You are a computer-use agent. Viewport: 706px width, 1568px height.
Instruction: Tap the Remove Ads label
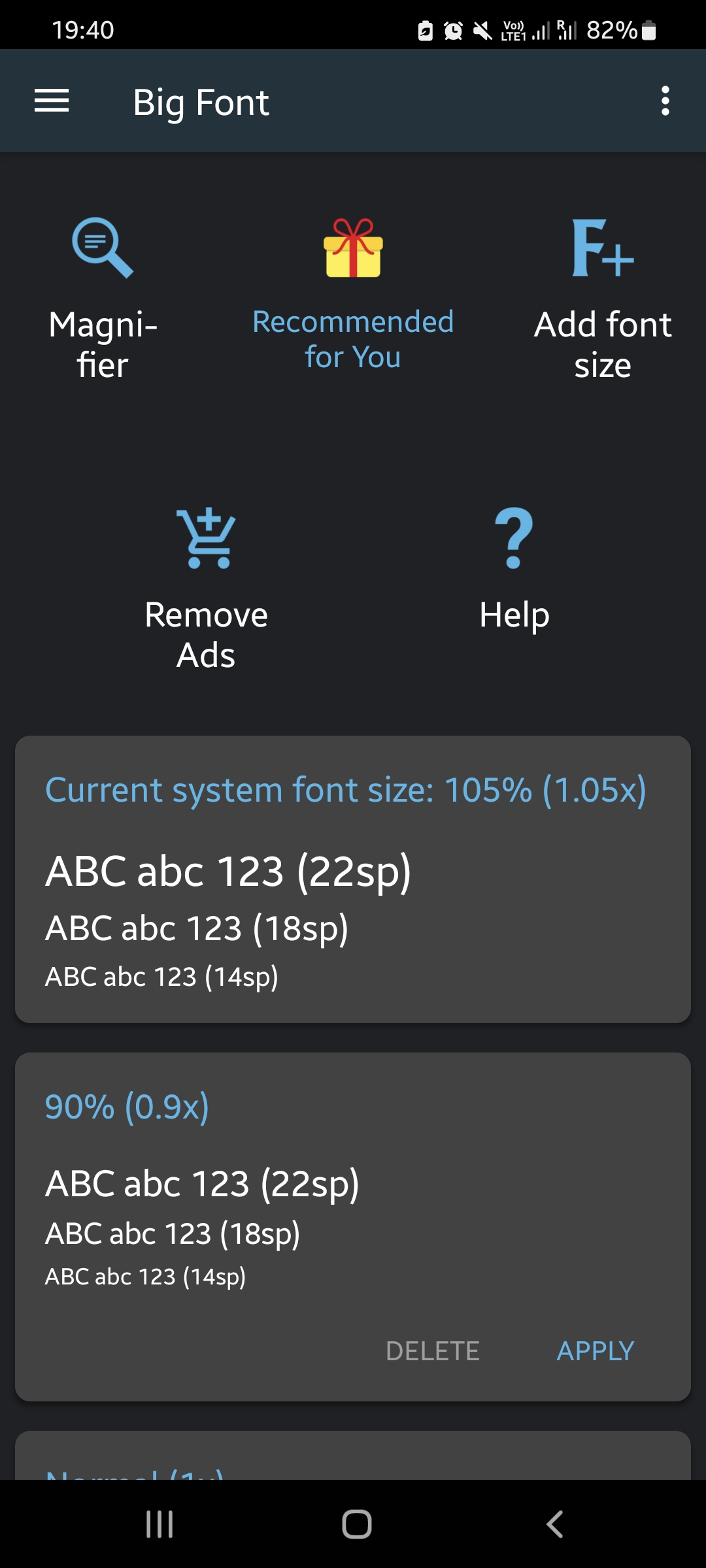207,634
